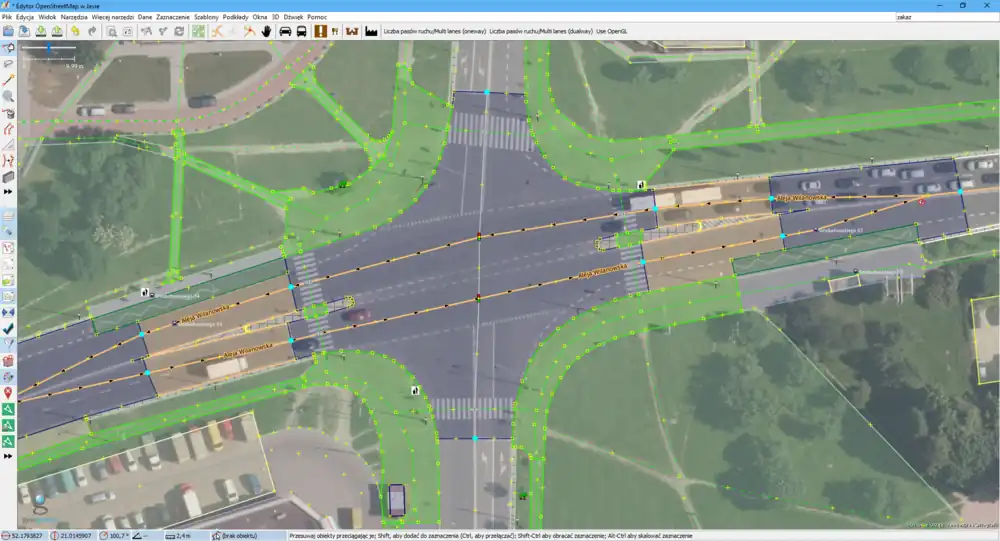The height and width of the screenshot is (541, 1000).
Task: Click the Undo arrow in the toolbar
Action: [75, 31]
